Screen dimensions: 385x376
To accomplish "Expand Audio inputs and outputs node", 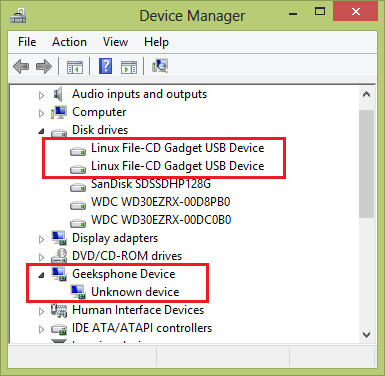I will point(41,95).
